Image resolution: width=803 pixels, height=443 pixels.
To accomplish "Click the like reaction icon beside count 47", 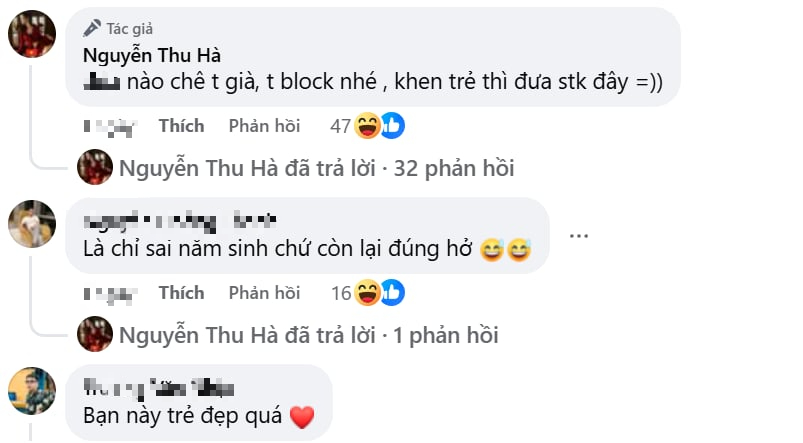I will point(391,126).
